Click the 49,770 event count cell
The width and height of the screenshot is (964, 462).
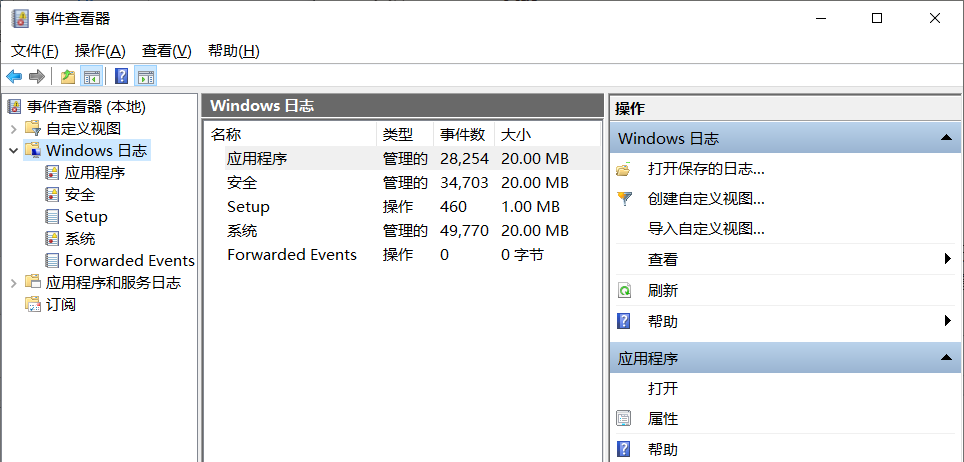tap(464, 231)
